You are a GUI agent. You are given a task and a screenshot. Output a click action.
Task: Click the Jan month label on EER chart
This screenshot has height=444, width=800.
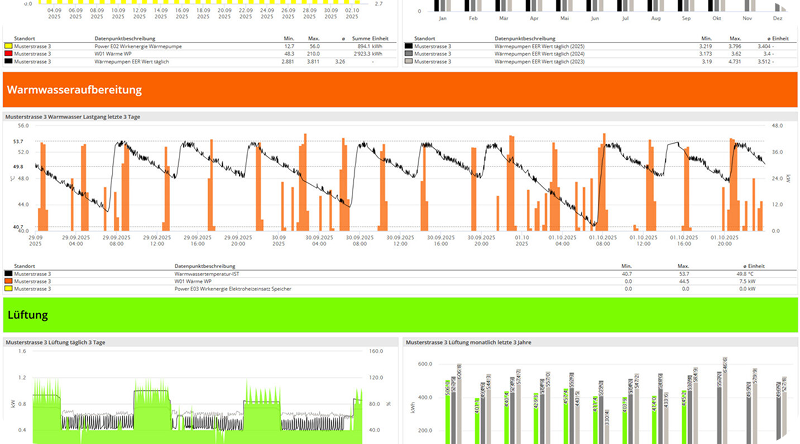[x=442, y=18]
